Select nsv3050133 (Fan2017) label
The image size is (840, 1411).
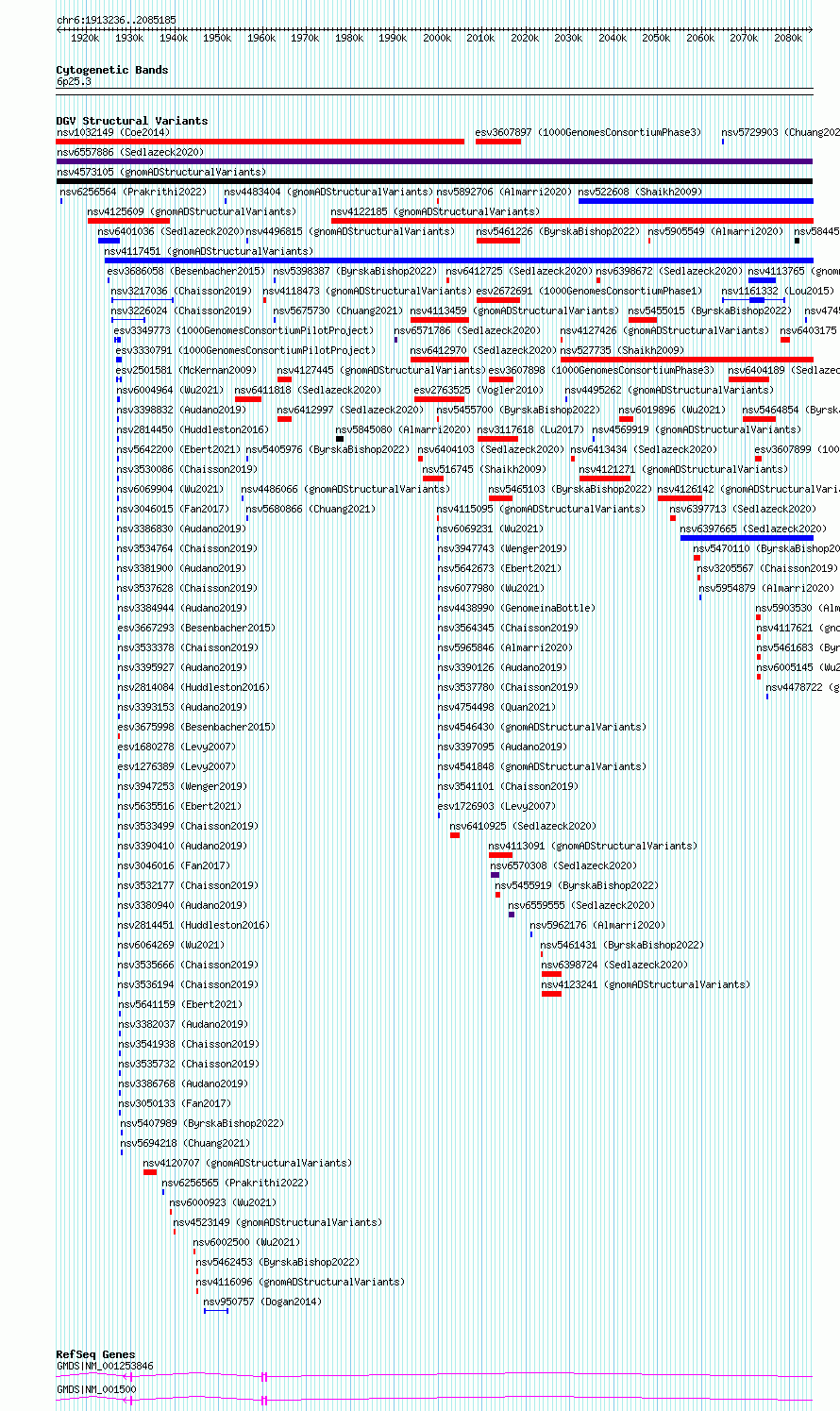pos(174,1103)
